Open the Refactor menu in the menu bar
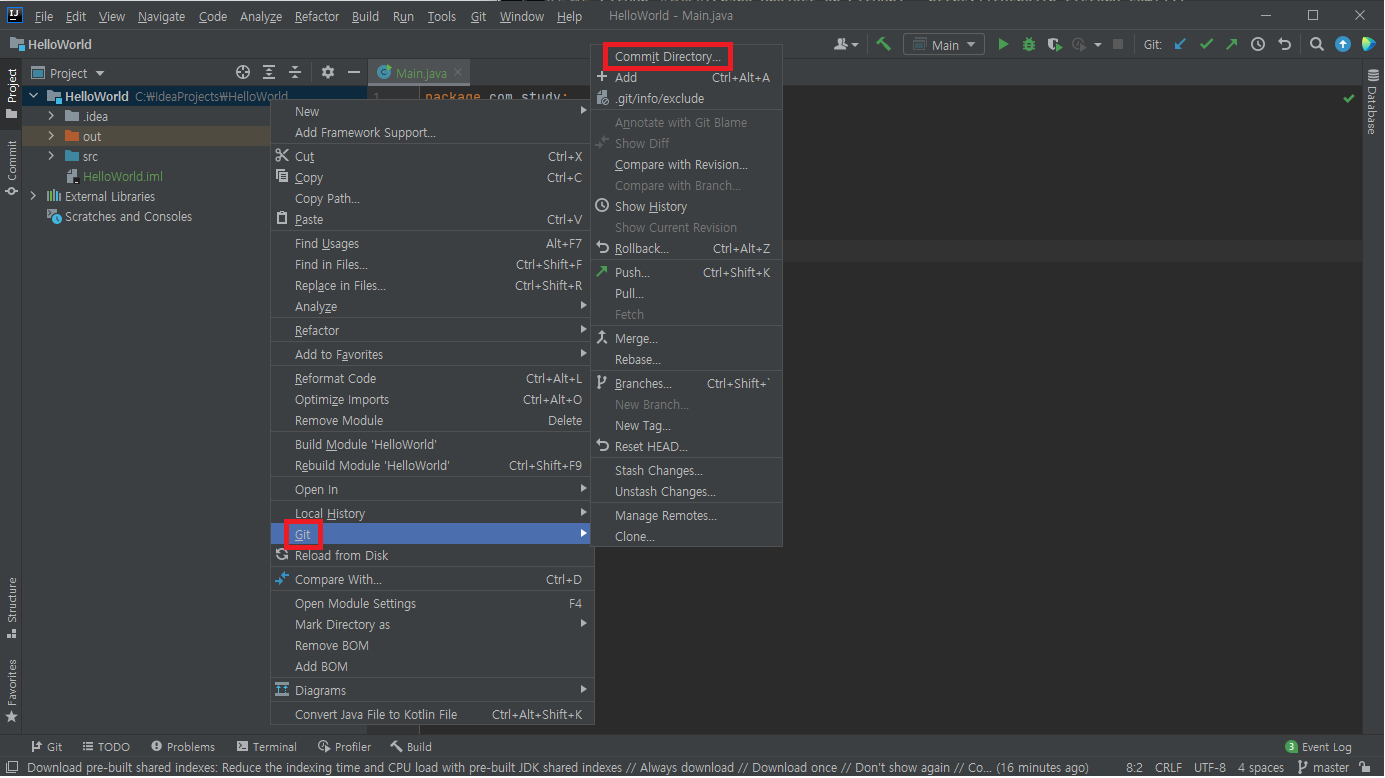 pyautogui.click(x=317, y=16)
